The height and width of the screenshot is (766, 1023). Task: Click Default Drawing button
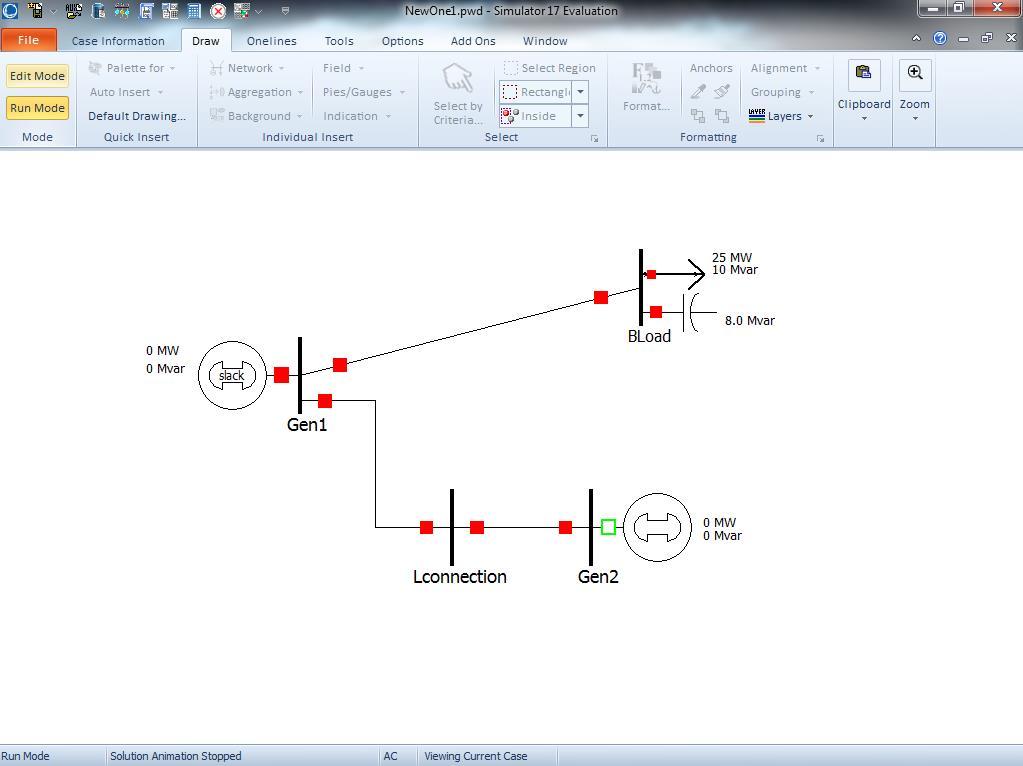tap(137, 116)
